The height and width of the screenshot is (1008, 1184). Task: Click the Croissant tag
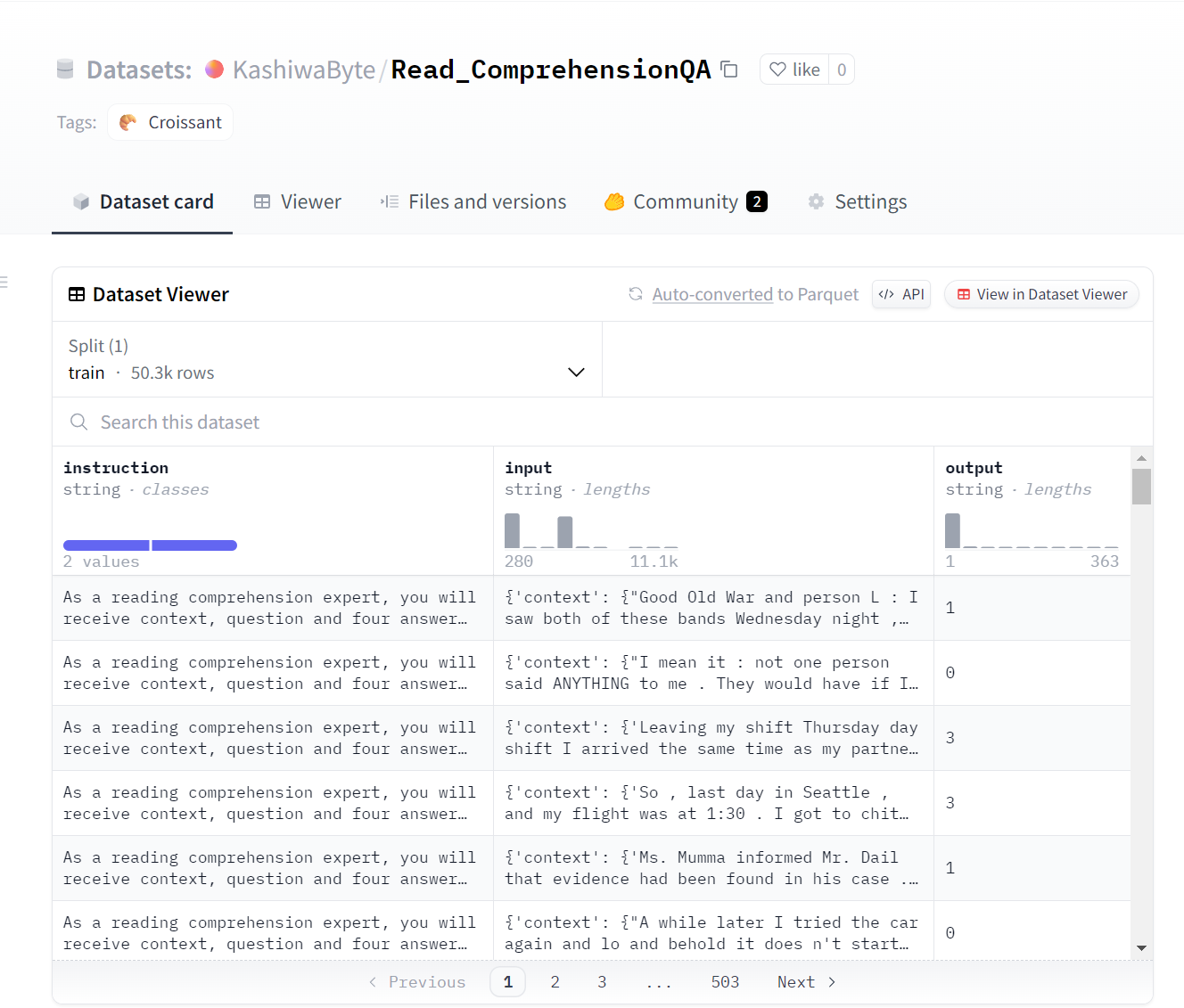tap(170, 122)
